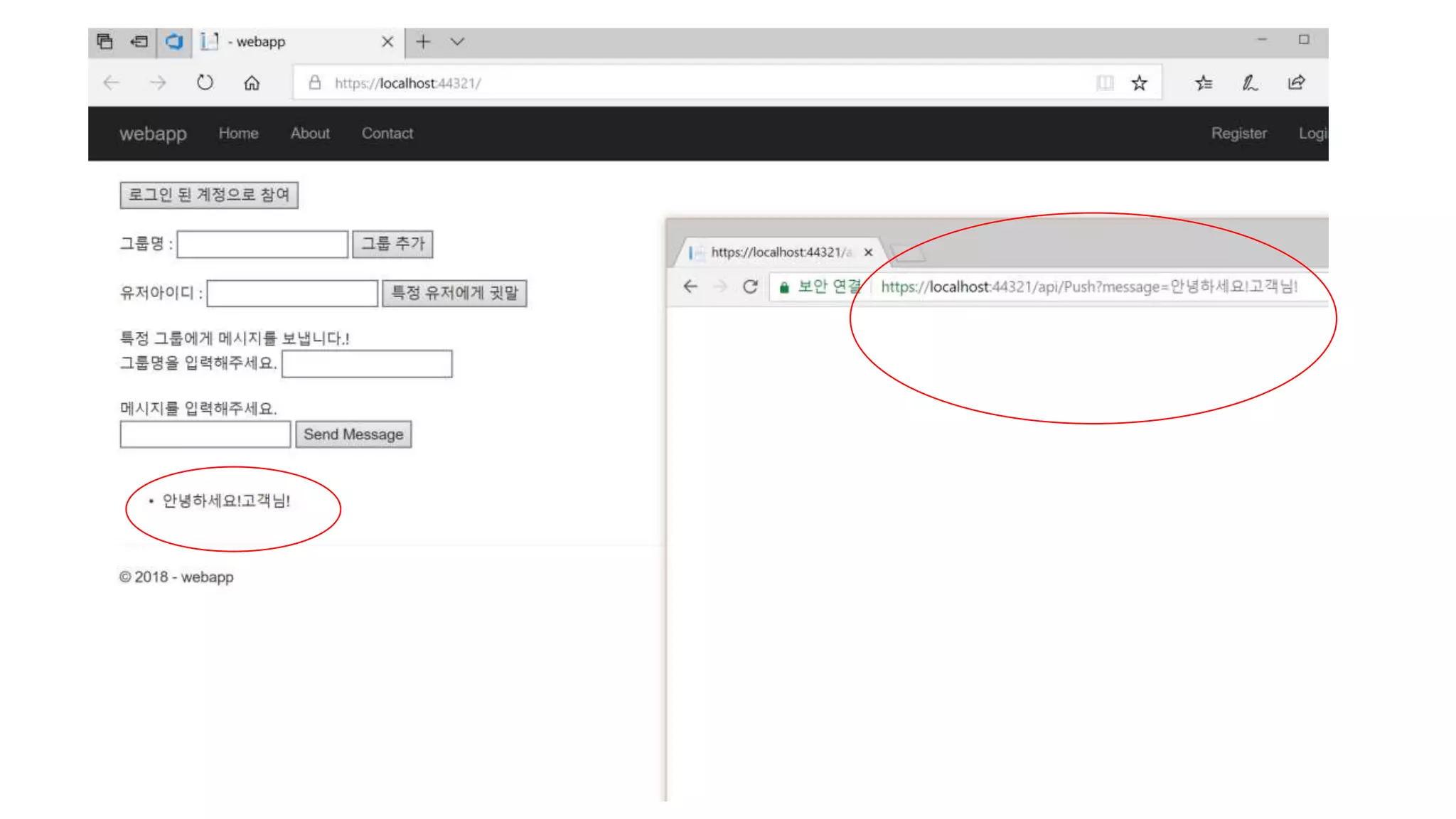1456x819 pixels.
Task: Click the star to favorite this page
Action: tap(1139, 83)
